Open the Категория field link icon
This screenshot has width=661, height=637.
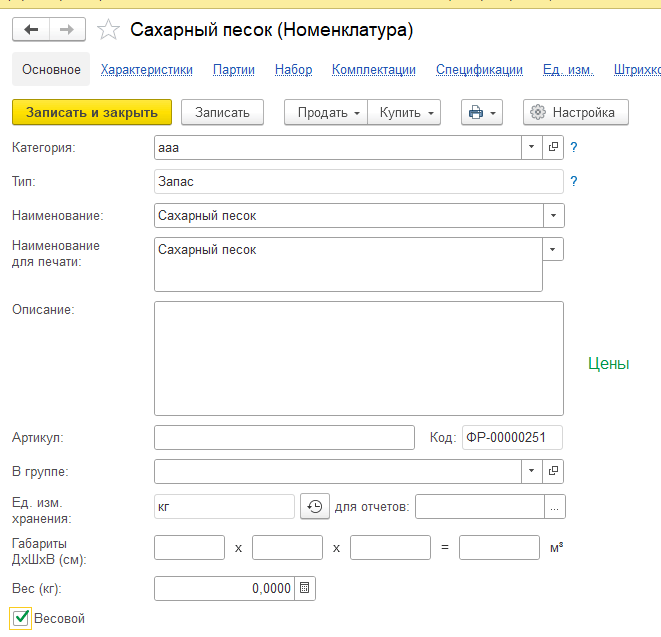[x=554, y=148]
